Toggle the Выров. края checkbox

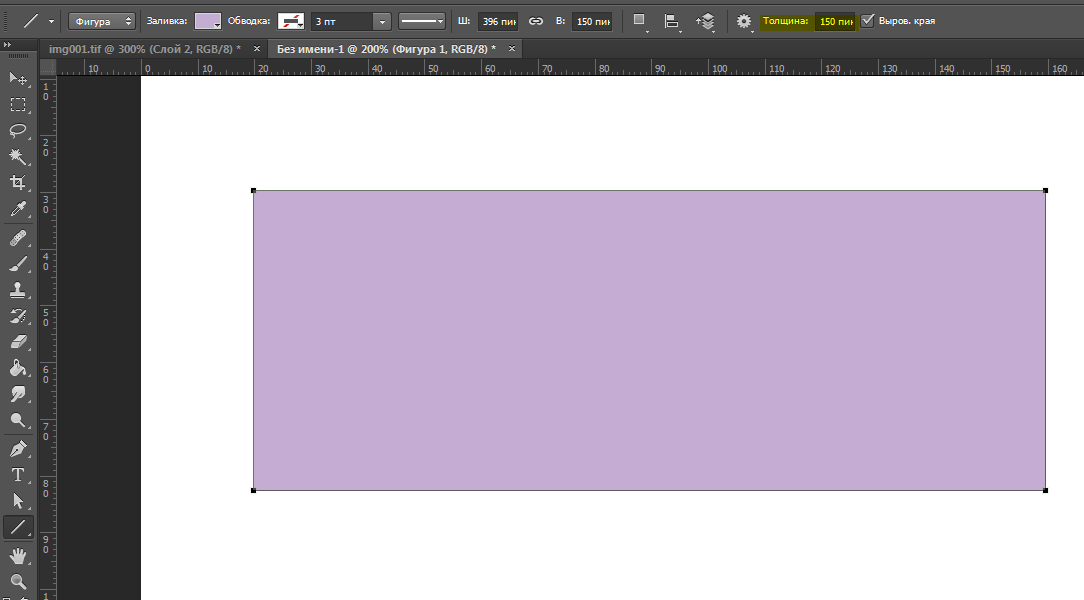(x=868, y=21)
